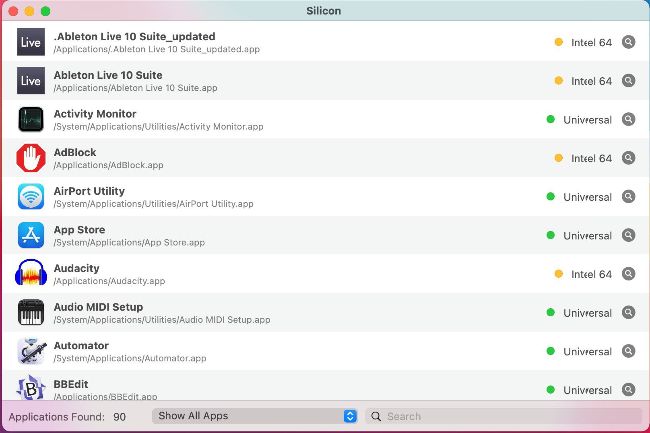Click magnifier button for Audio MIDI Setup
Image resolution: width=650 pixels, height=433 pixels.
pyautogui.click(x=628, y=313)
